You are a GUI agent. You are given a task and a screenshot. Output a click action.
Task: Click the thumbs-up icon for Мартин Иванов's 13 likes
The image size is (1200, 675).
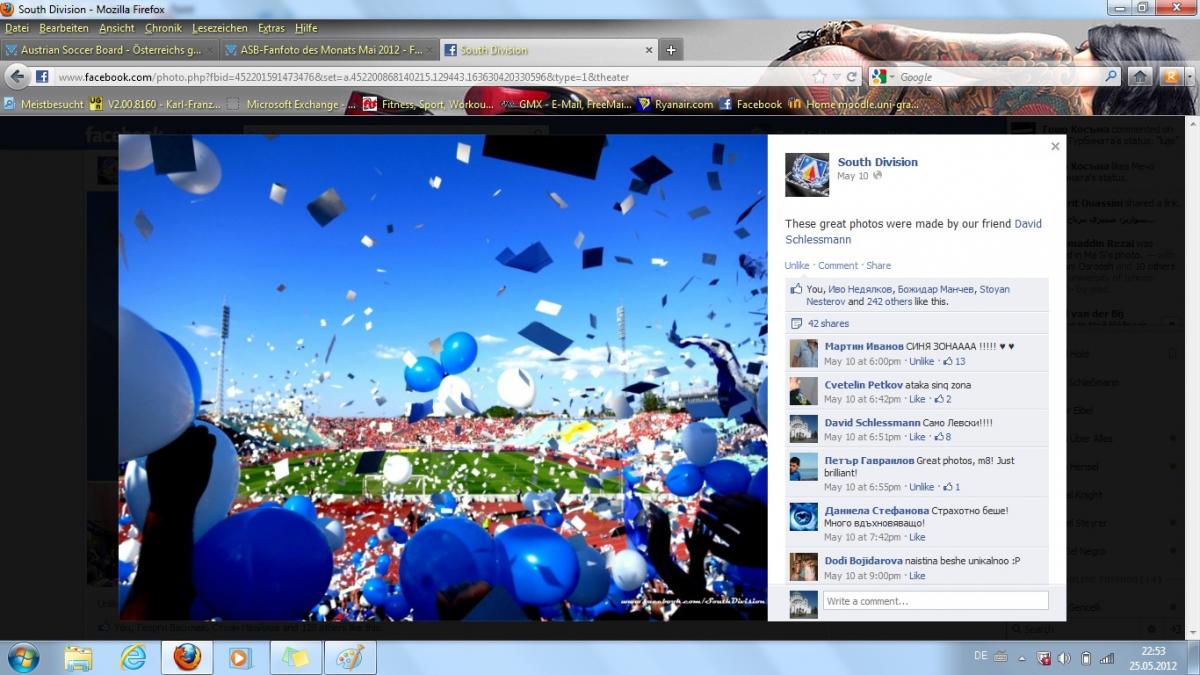click(947, 361)
